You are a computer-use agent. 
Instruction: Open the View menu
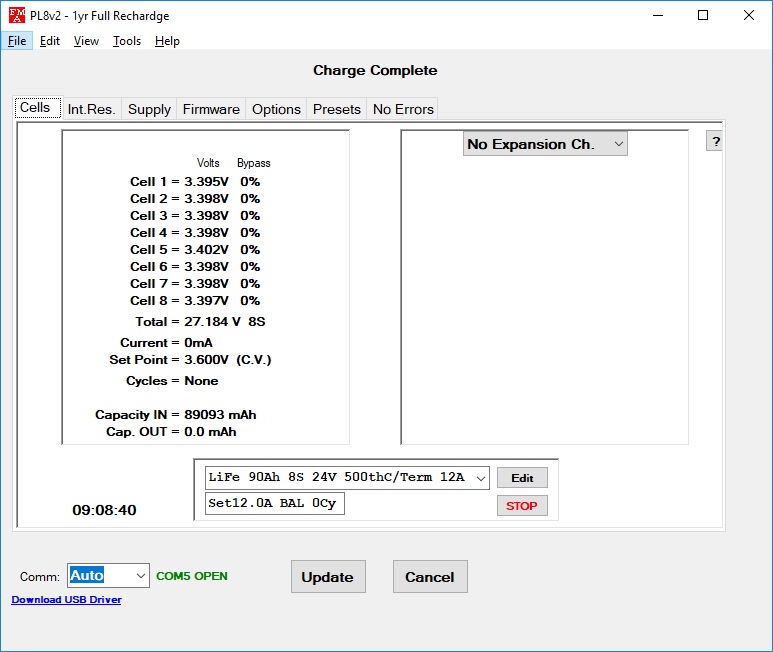[86, 41]
